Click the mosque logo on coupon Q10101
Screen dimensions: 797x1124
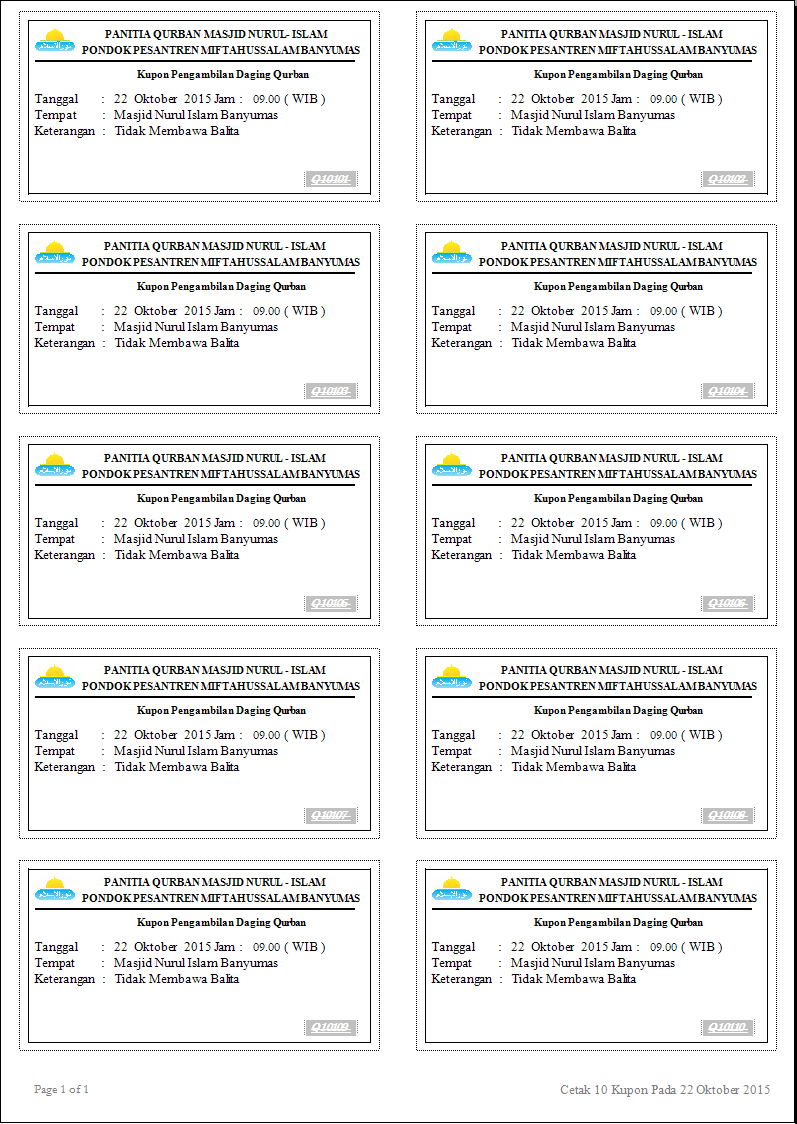click(54, 39)
